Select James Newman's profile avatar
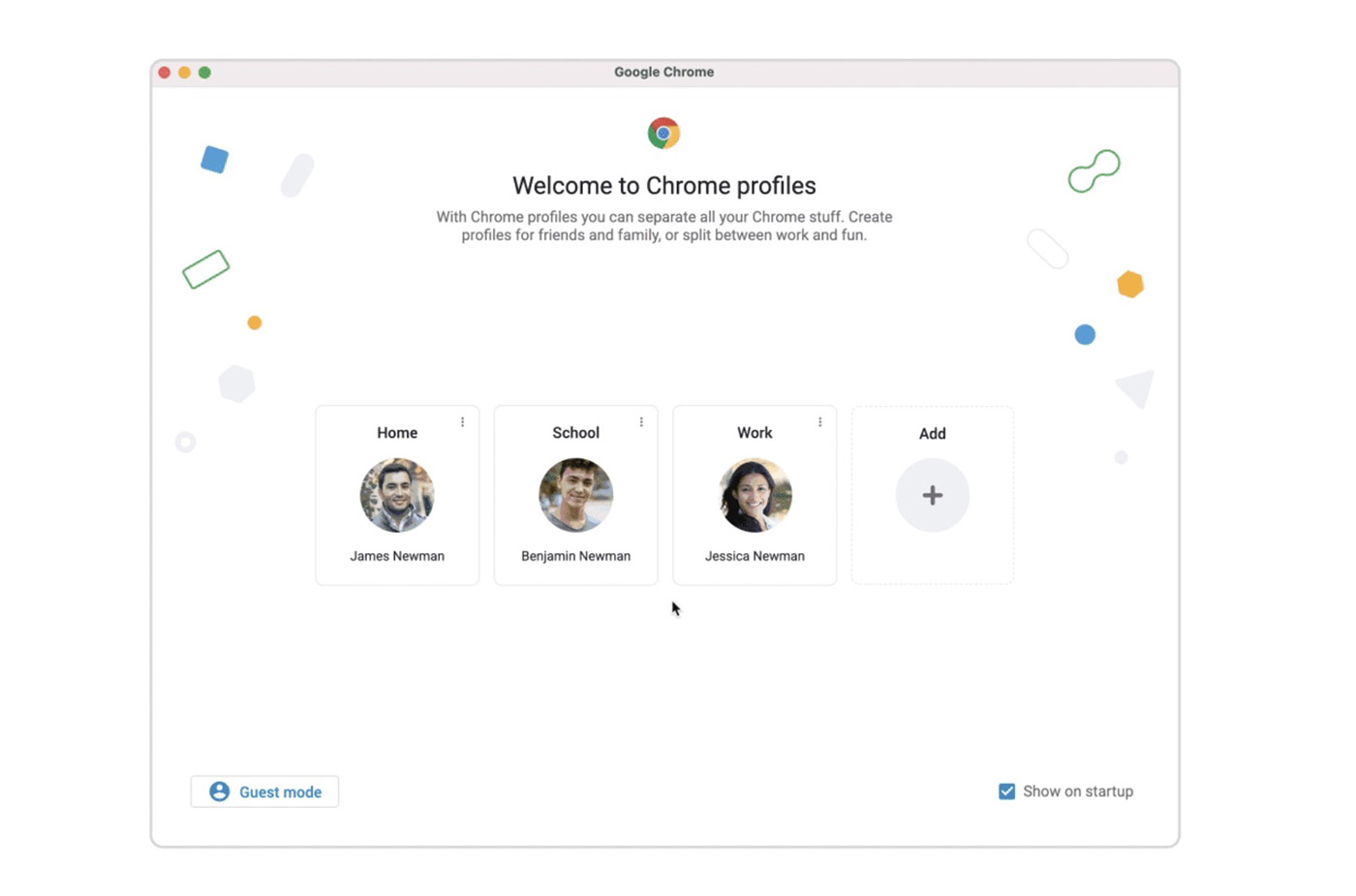This screenshot has width=1356, height=896. [397, 495]
